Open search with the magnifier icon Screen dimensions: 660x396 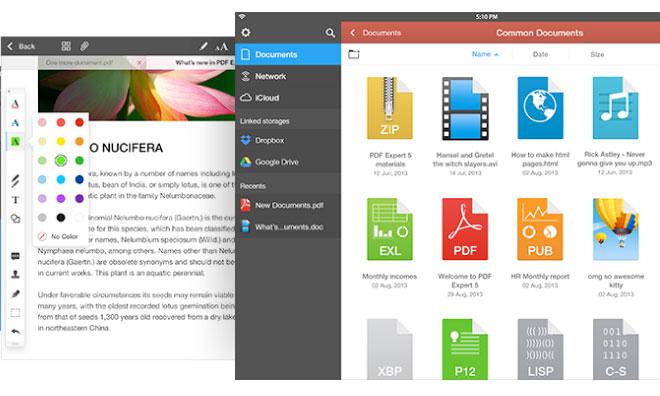pos(330,33)
